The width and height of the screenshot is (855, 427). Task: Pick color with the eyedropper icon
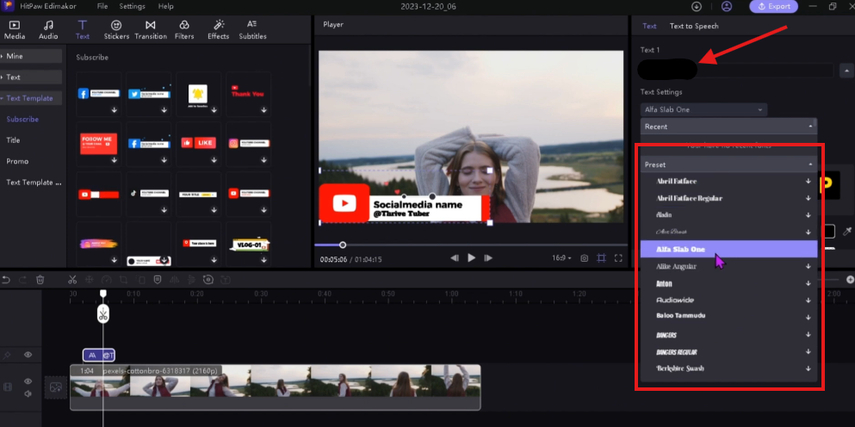click(847, 232)
